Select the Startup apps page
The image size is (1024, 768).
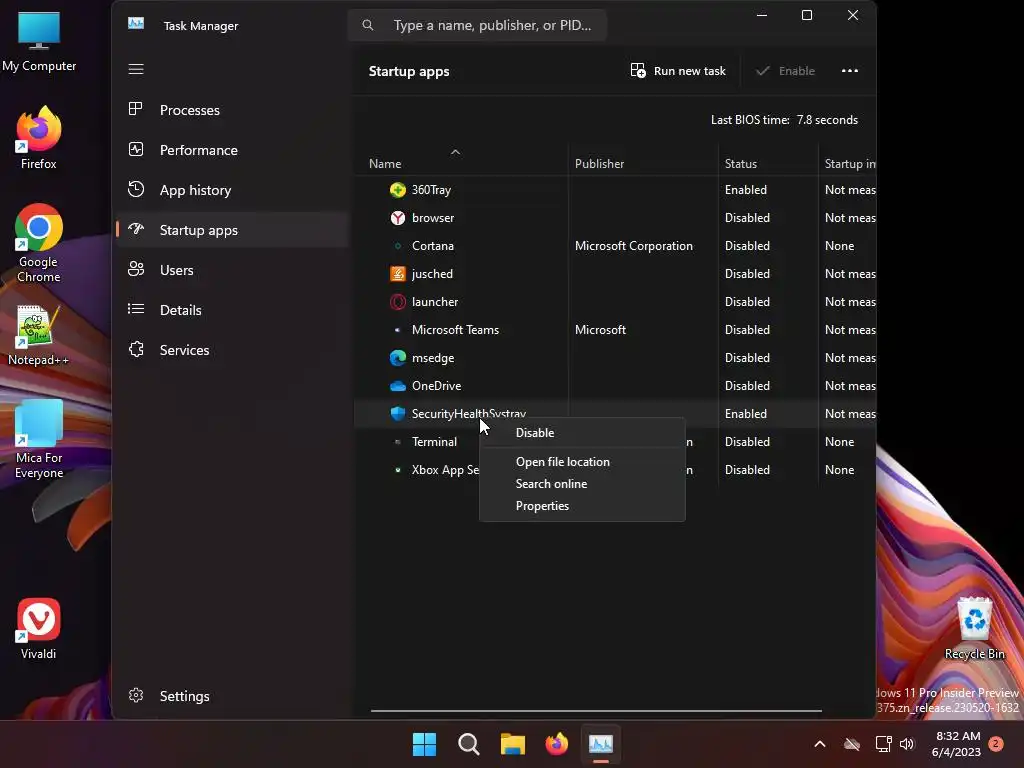[232, 230]
